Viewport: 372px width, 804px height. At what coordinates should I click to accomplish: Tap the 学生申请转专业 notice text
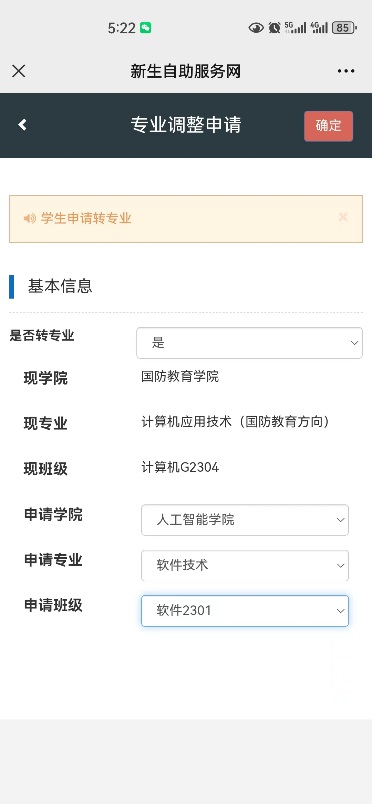pyautogui.click(x=86, y=218)
